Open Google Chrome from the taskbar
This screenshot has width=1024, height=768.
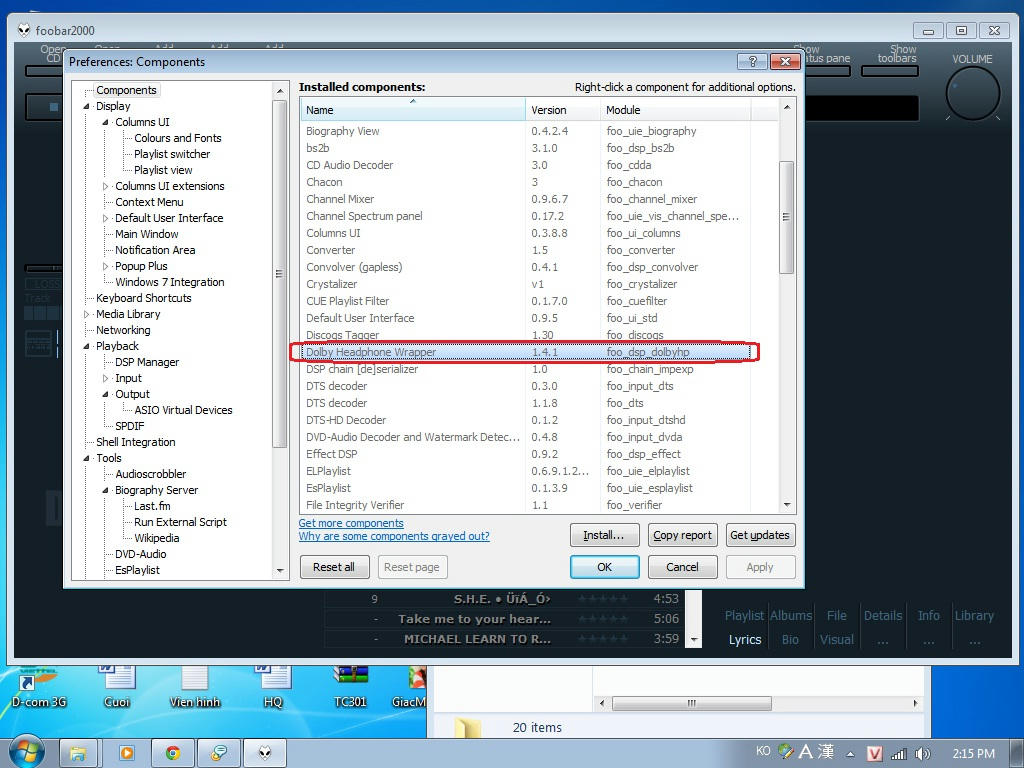point(172,753)
